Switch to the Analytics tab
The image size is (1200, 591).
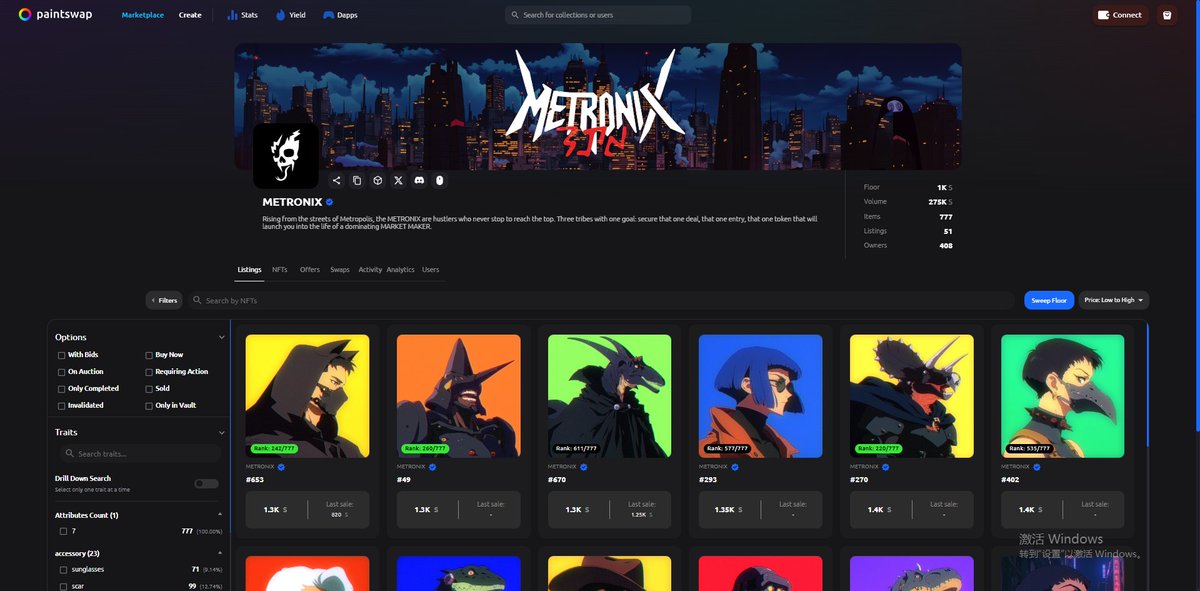click(x=400, y=270)
